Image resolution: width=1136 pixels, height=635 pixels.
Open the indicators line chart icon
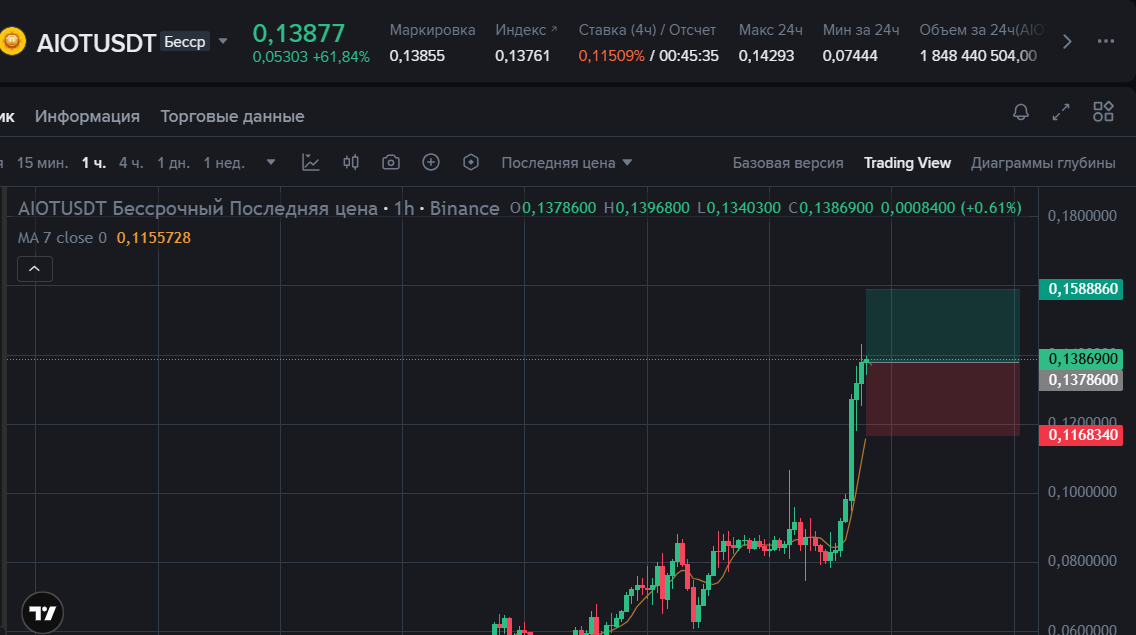click(311, 162)
